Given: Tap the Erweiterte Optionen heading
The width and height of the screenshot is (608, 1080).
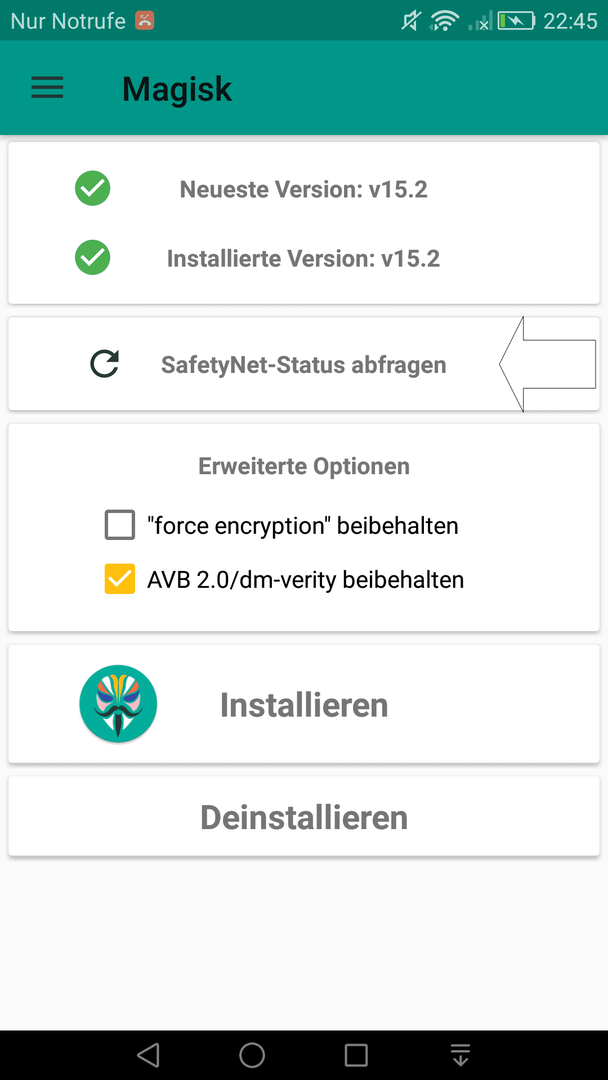Looking at the screenshot, I should click(304, 466).
